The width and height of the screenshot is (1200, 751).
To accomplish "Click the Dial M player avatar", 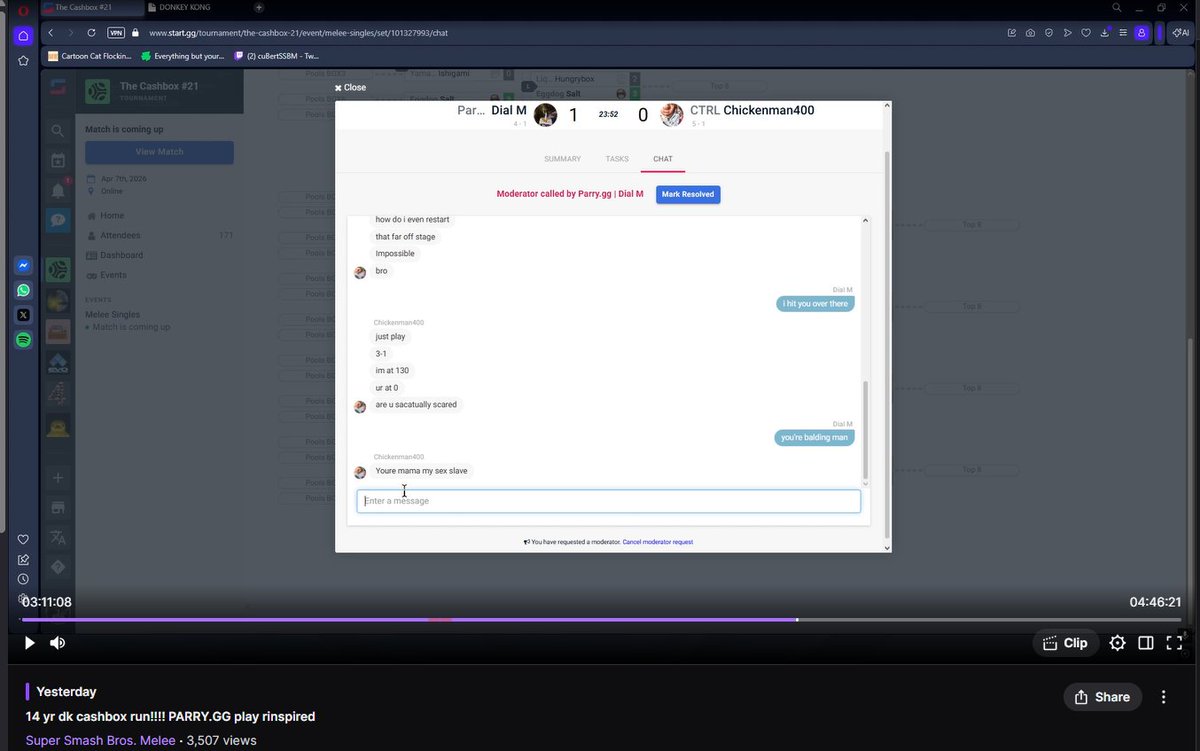I will [x=545, y=115].
